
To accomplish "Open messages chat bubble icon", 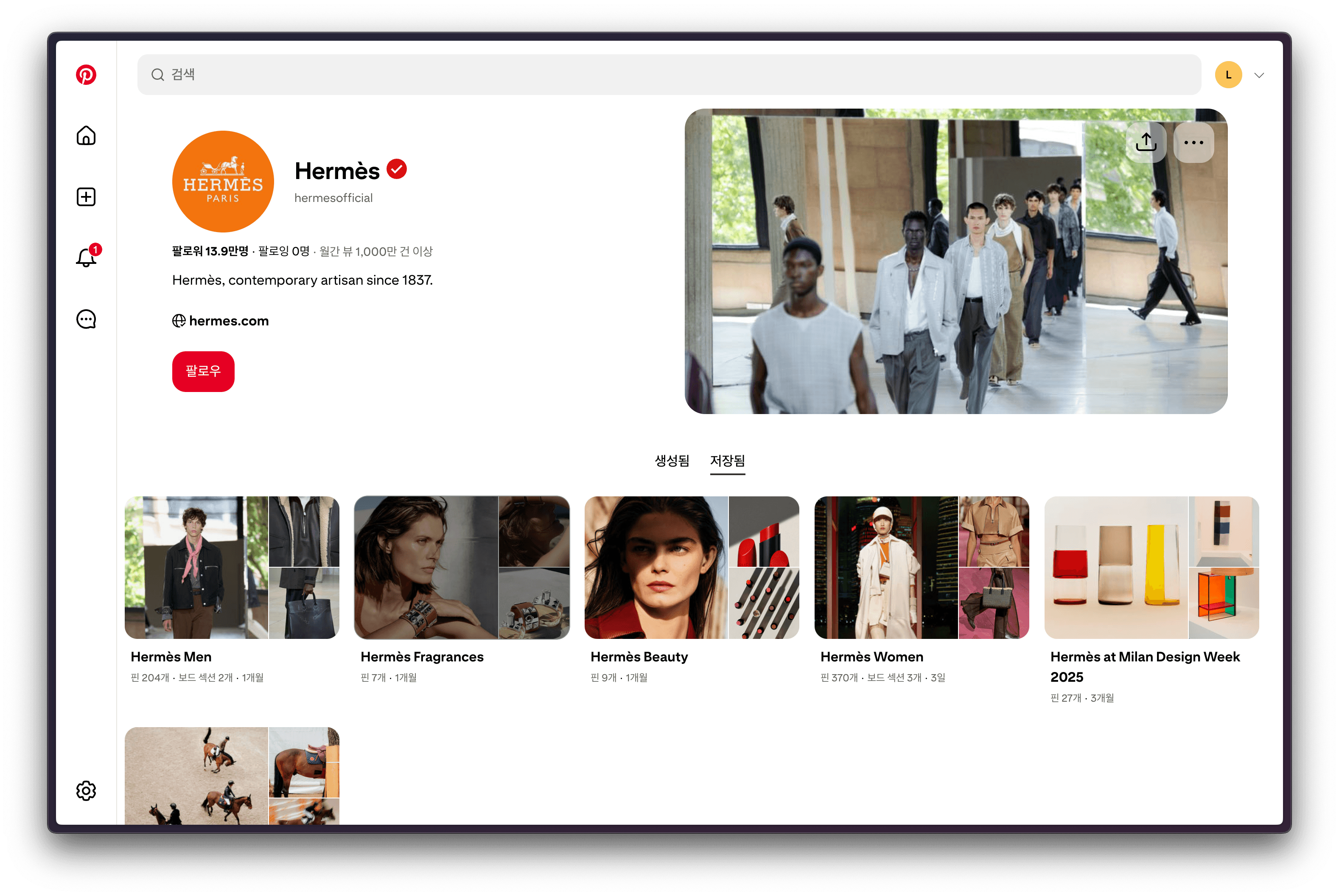I will point(86,319).
